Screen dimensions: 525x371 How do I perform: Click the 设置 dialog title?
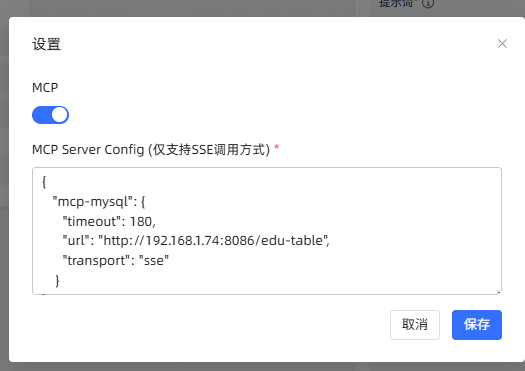pos(46,44)
